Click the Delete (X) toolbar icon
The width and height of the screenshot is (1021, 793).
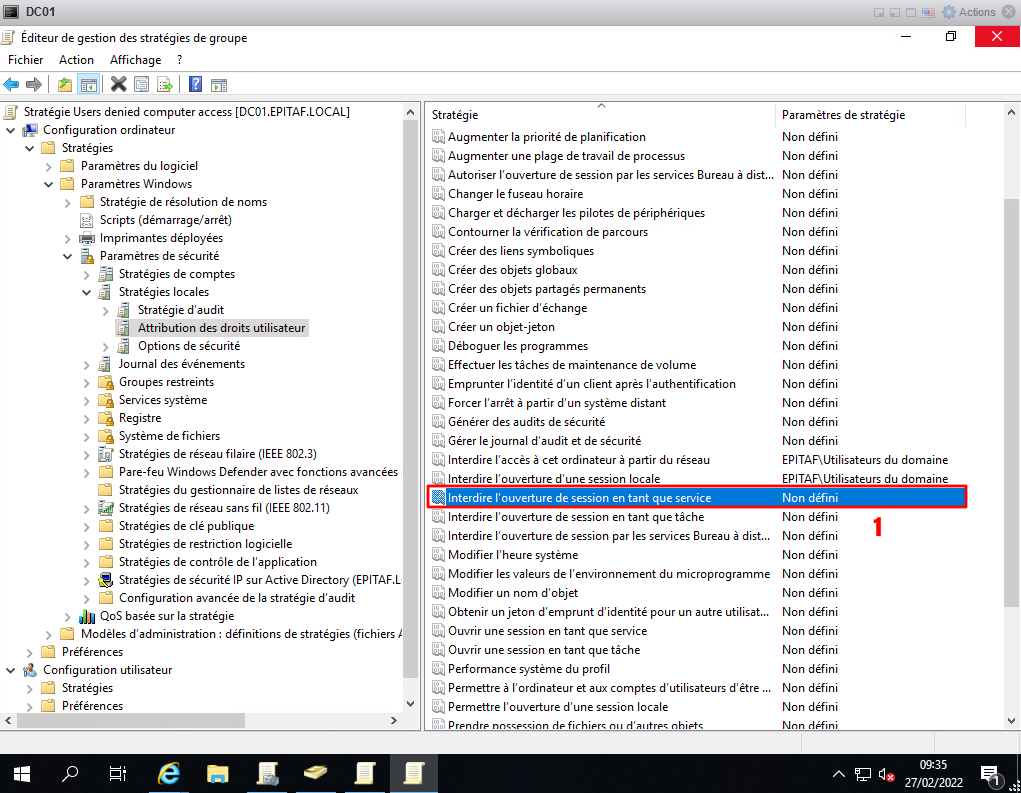118,84
